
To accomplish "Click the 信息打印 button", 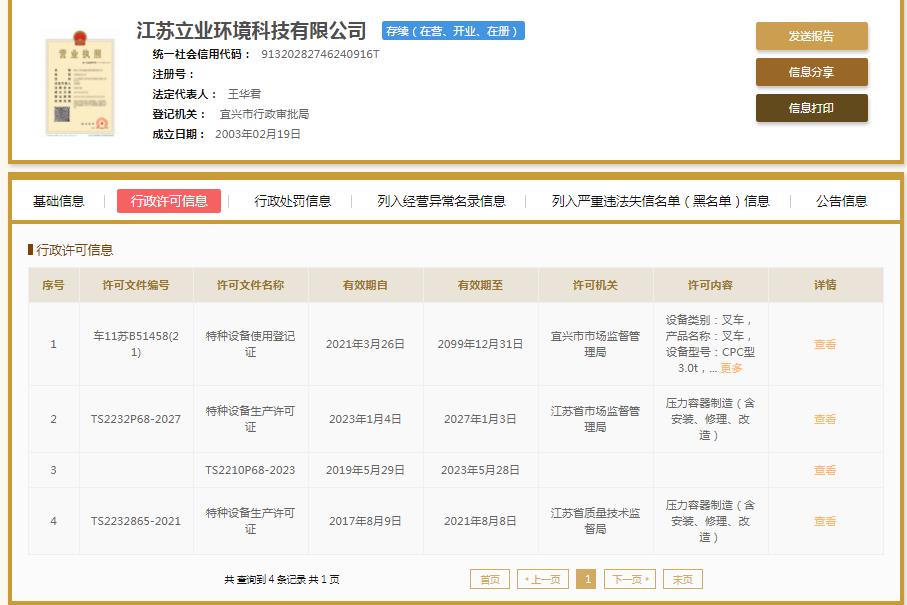I will [x=811, y=108].
